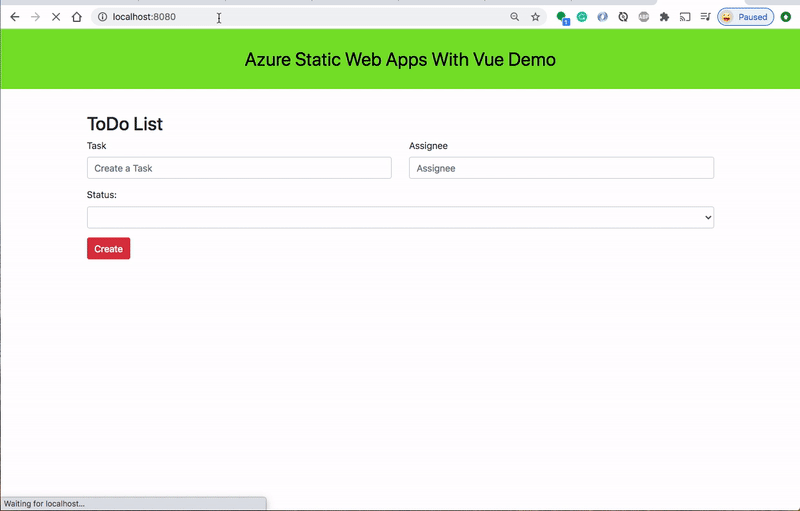Screen dimensions: 800x511
Task: Click the browser forward arrow
Action: tap(35, 17)
